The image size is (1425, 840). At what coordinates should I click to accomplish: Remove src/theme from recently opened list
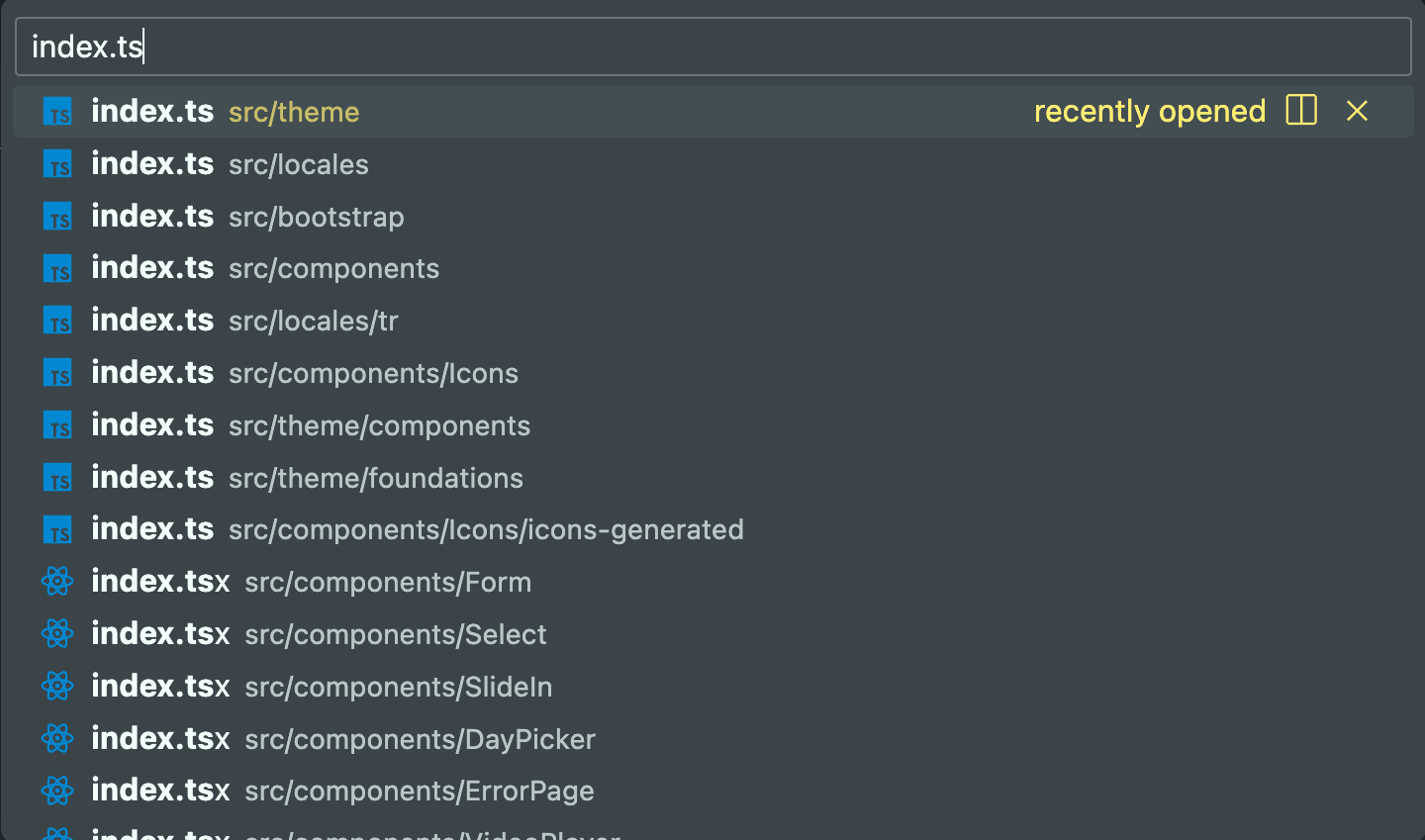coord(1357,111)
